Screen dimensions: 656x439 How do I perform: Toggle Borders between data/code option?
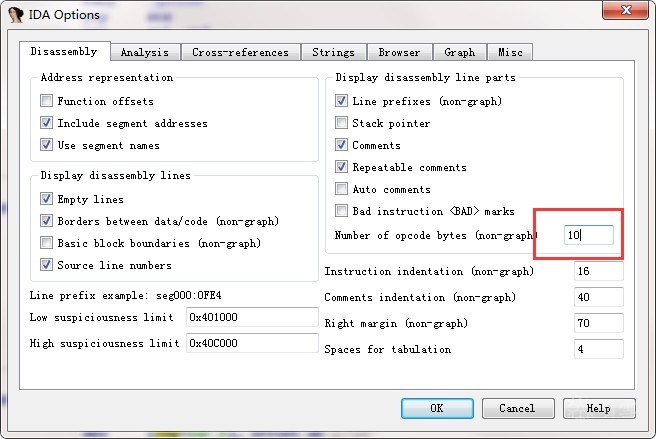pos(46,221)
